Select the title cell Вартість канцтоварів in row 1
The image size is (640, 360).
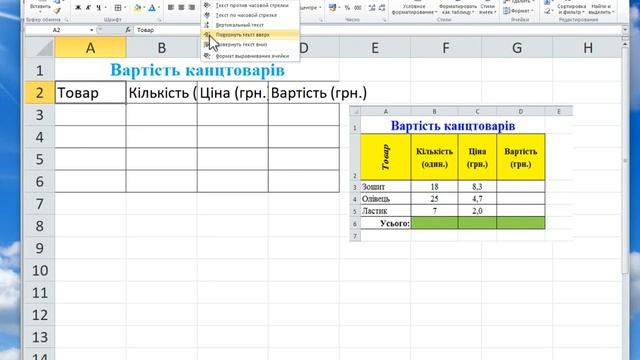tap(197, 70)
